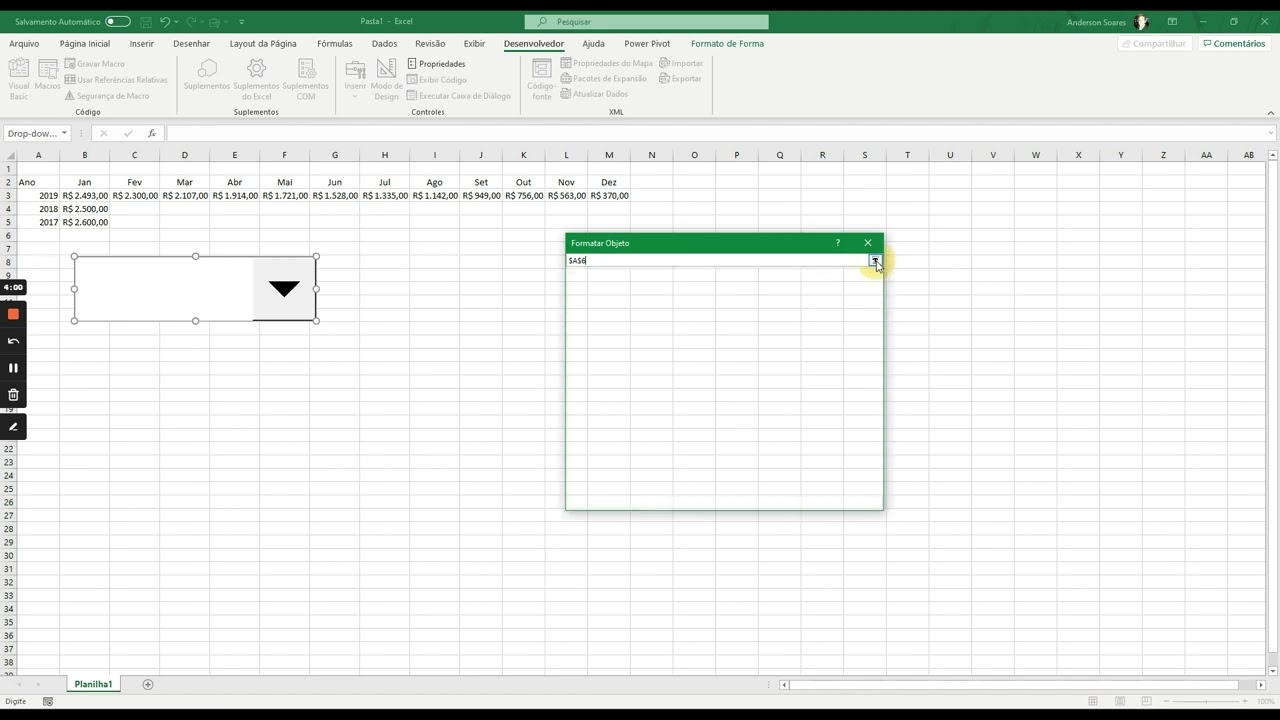The image size is (1280, 720).
Task: Click cell with R$ 2.500,00
Action: coord(85,209)
